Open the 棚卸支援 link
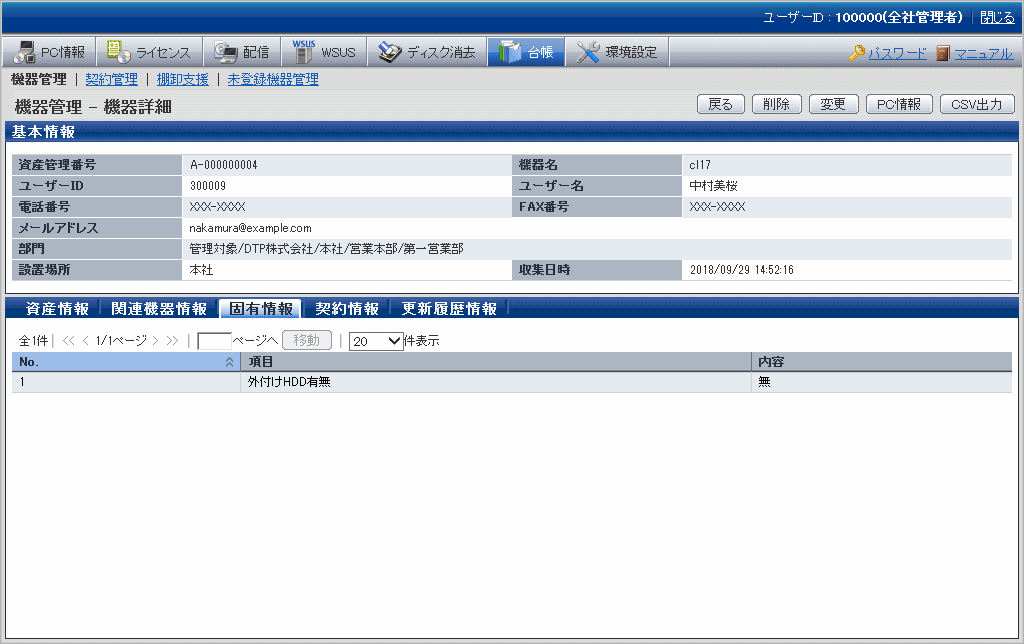The image size is (1024, 644). (x=182, y=79)
